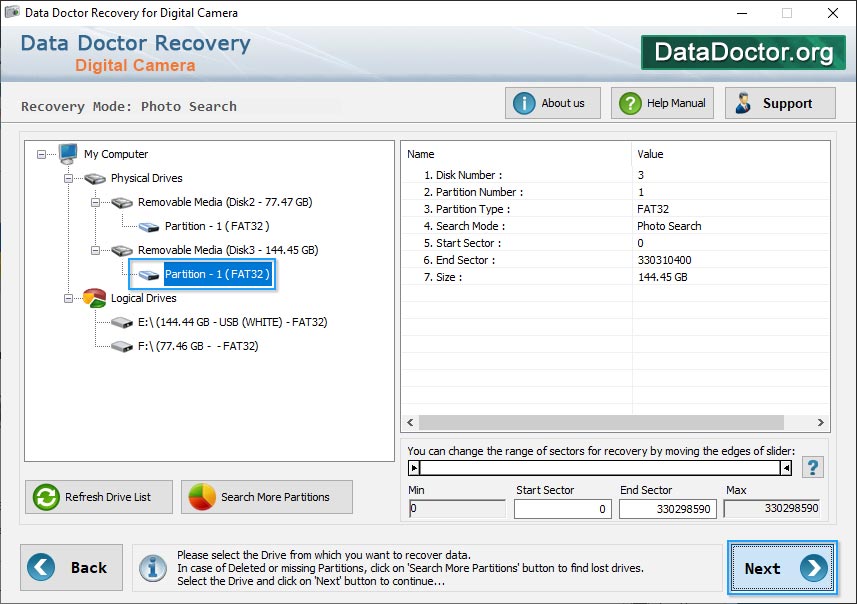The height and width of the screenshot is (604, 857).
Task: Collapse Removable Media Disk2 node
Action: [x=95, y=202]
